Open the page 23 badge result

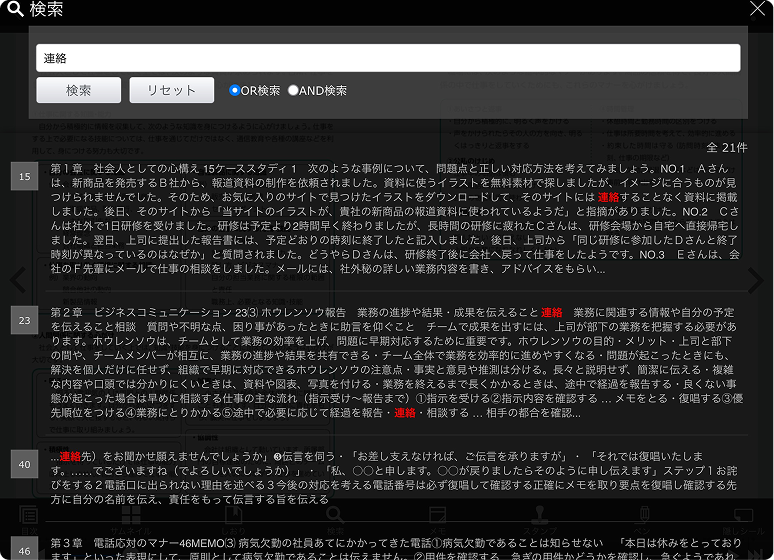click(24, 320)
